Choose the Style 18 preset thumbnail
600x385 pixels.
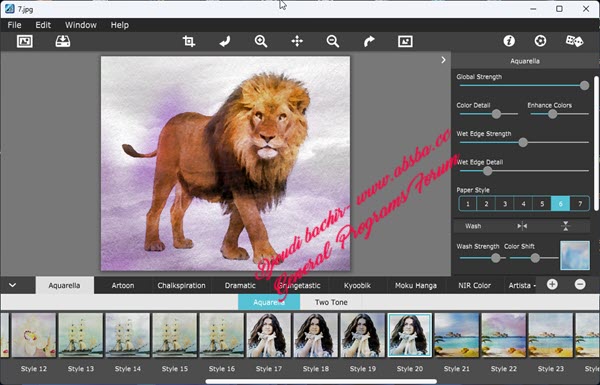[x=316, y=335]
